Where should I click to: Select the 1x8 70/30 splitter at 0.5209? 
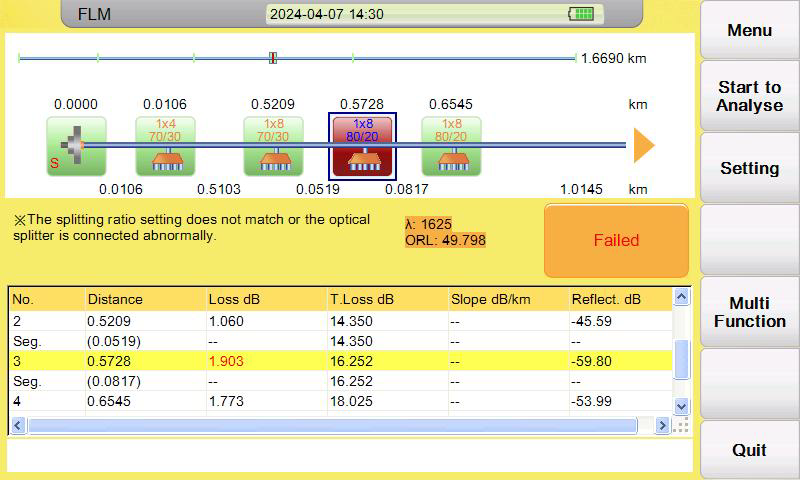[x=273, y=146]
